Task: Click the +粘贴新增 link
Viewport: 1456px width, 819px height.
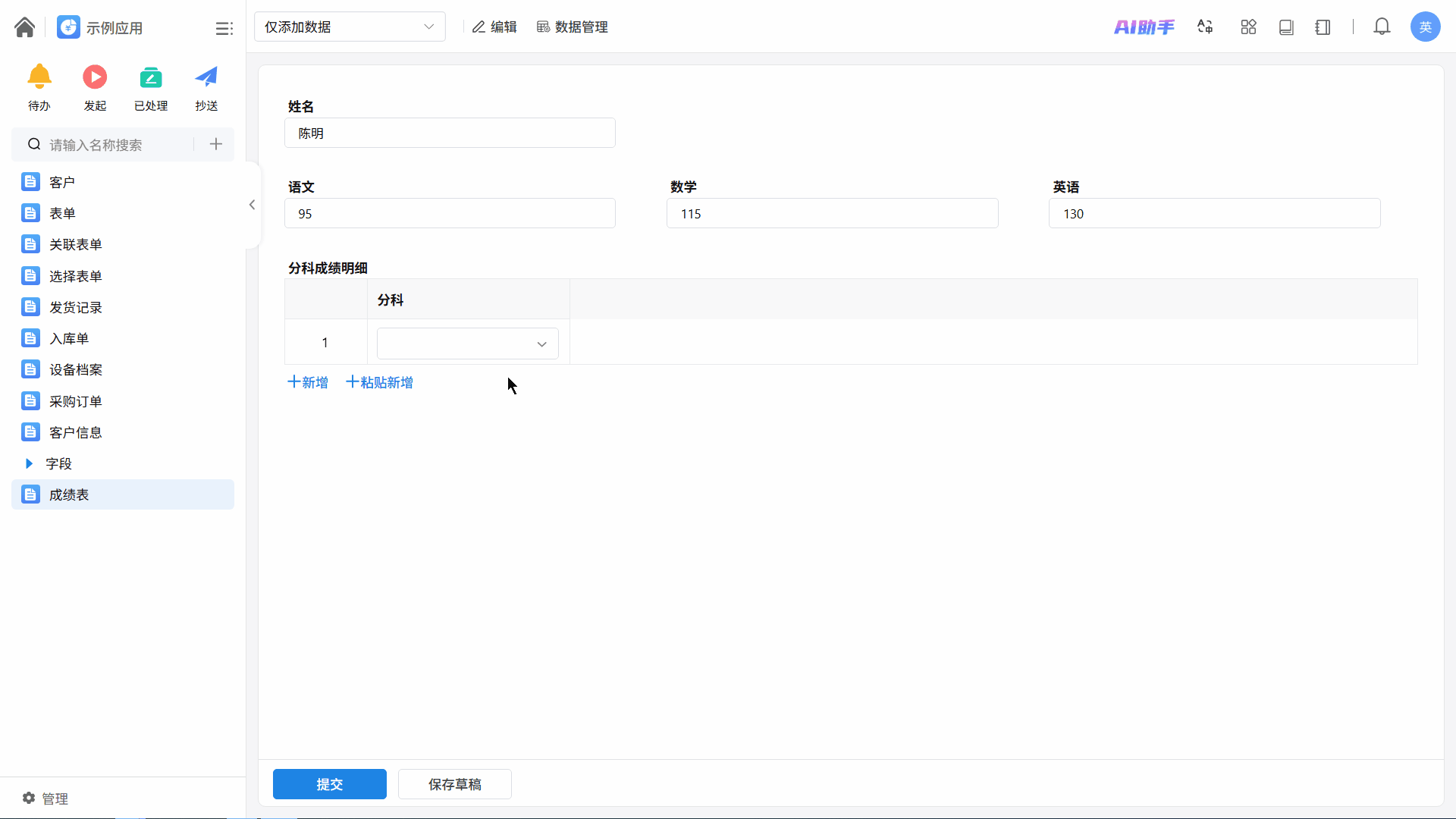Action: [380, 382]
